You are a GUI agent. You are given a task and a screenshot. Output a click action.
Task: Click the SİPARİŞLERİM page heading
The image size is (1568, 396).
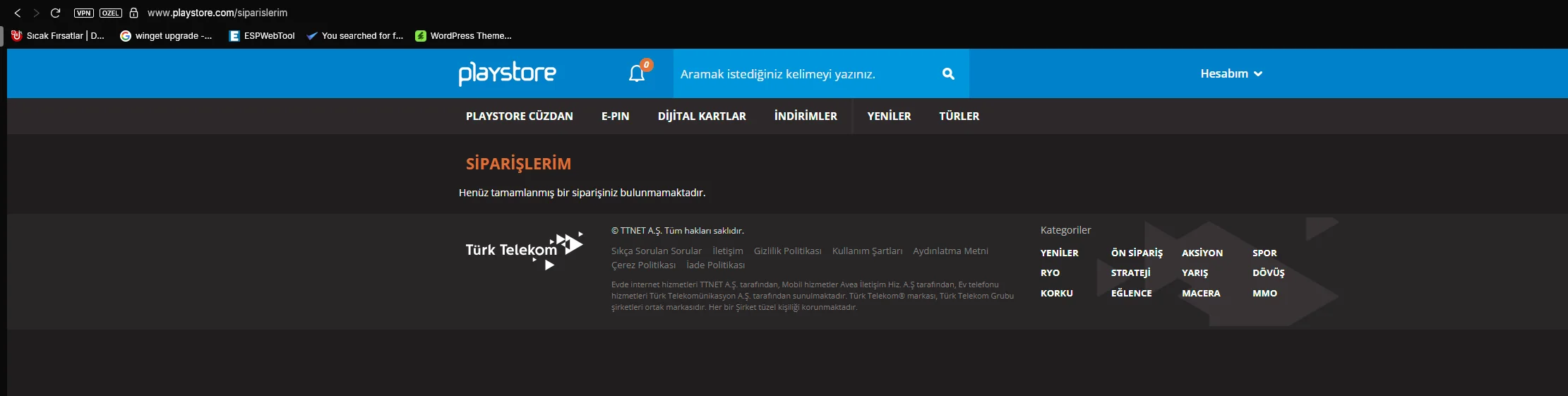518,164
